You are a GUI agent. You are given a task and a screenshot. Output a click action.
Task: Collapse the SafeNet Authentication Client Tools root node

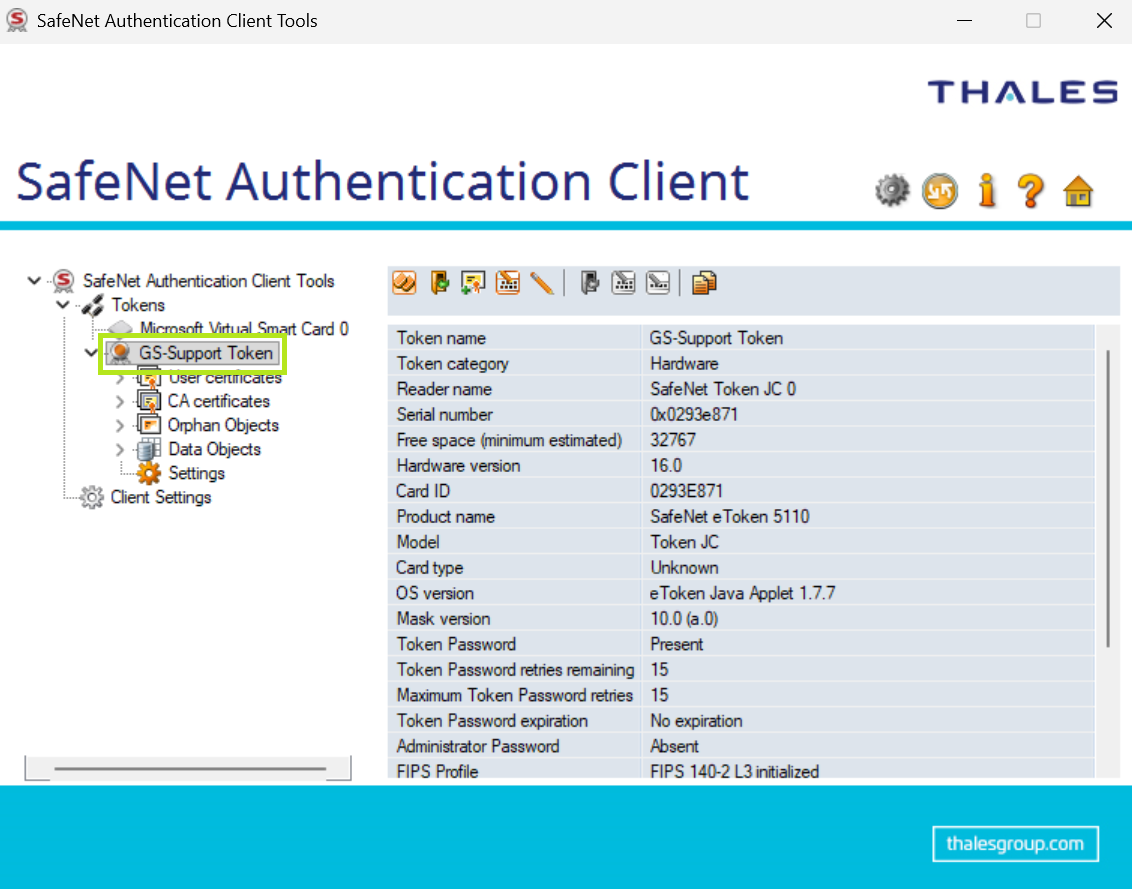click(x=34, y=280)
